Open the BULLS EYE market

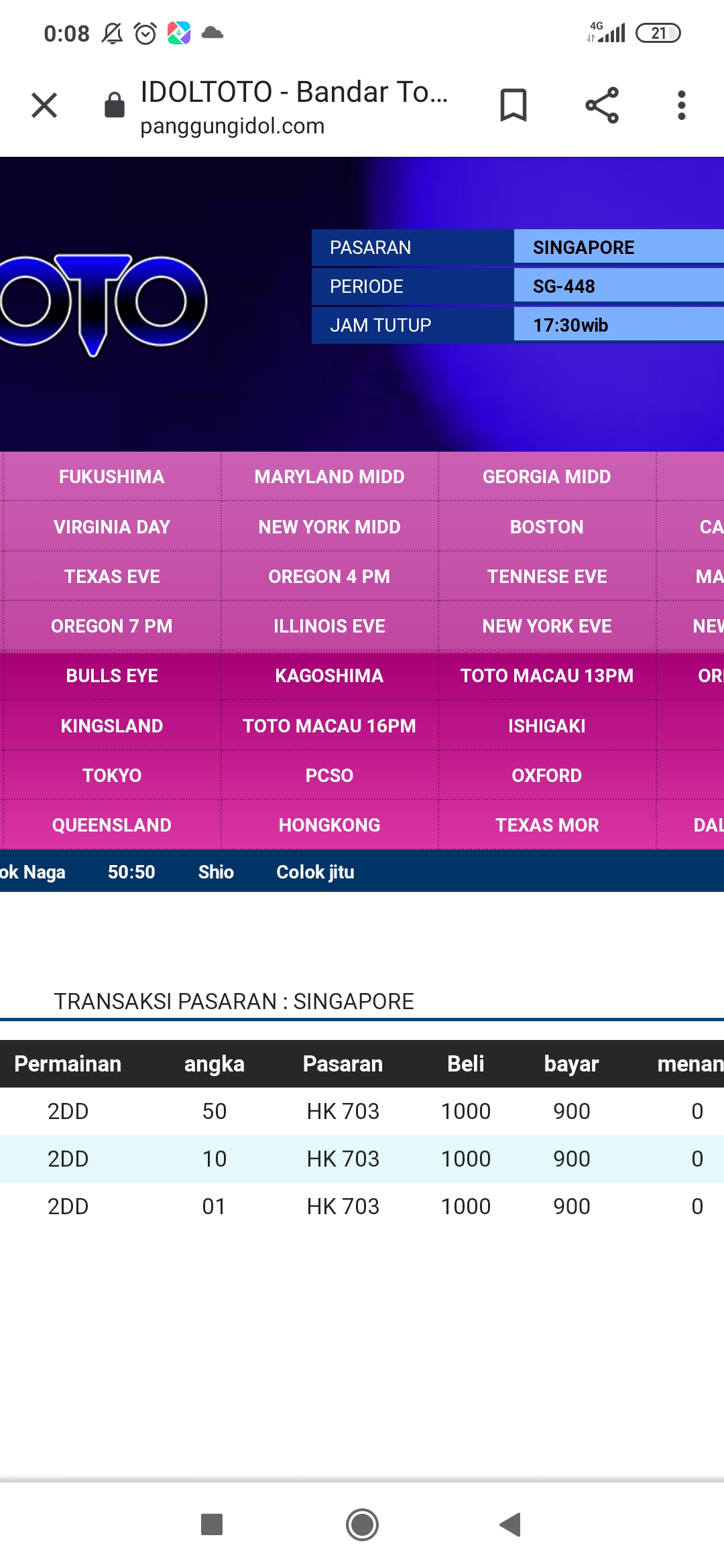[x=112, y=675]
